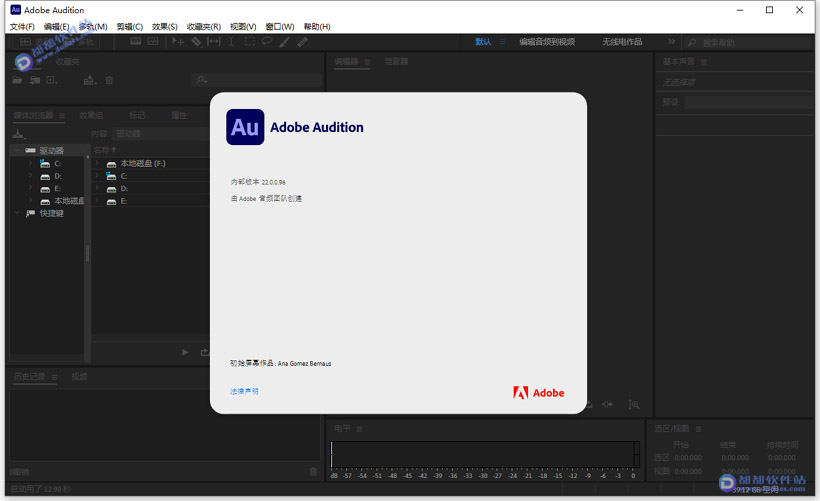Click the Open File folder icon
Viewport: 820px width, 501px height.
pyautogui.click(x=17, y=80)
